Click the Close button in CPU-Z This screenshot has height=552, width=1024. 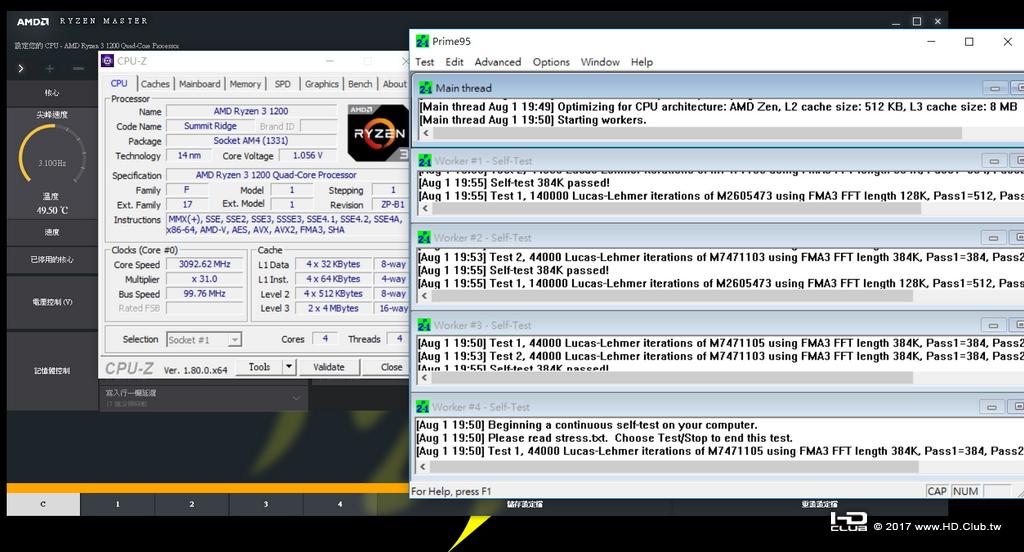pyautogui.click(x=391, y=367)
